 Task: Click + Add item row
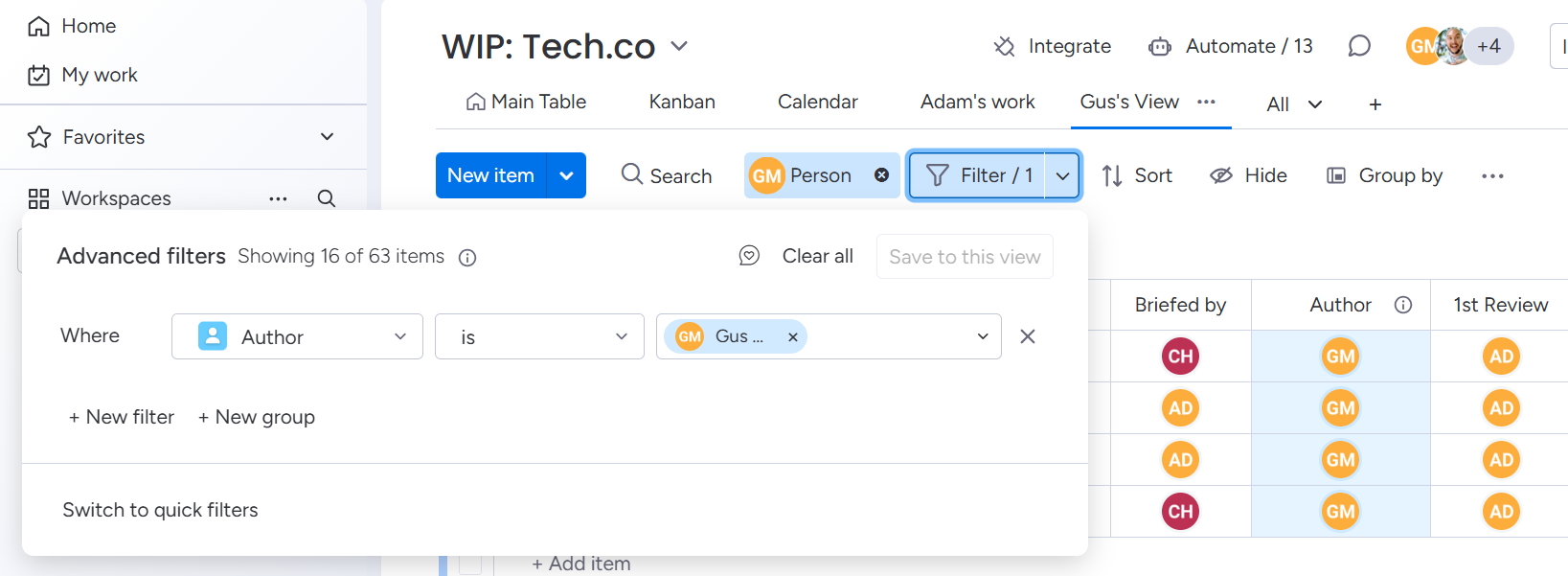coord(581,564)
